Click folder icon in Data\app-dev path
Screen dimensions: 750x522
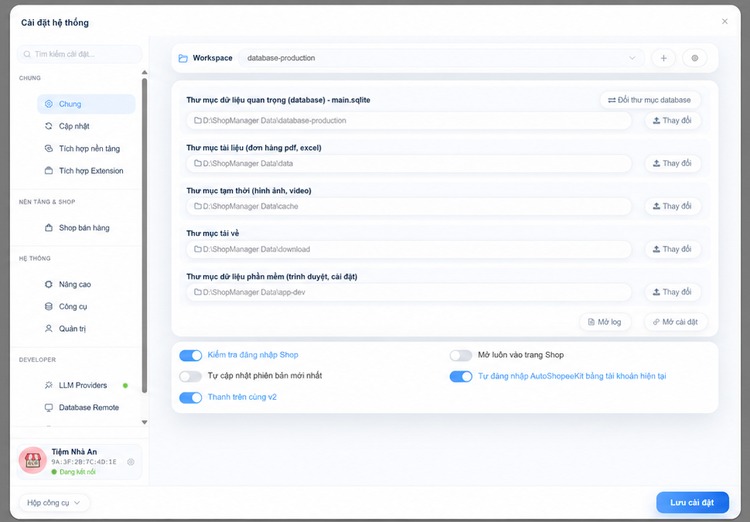[x=198, y=292]
